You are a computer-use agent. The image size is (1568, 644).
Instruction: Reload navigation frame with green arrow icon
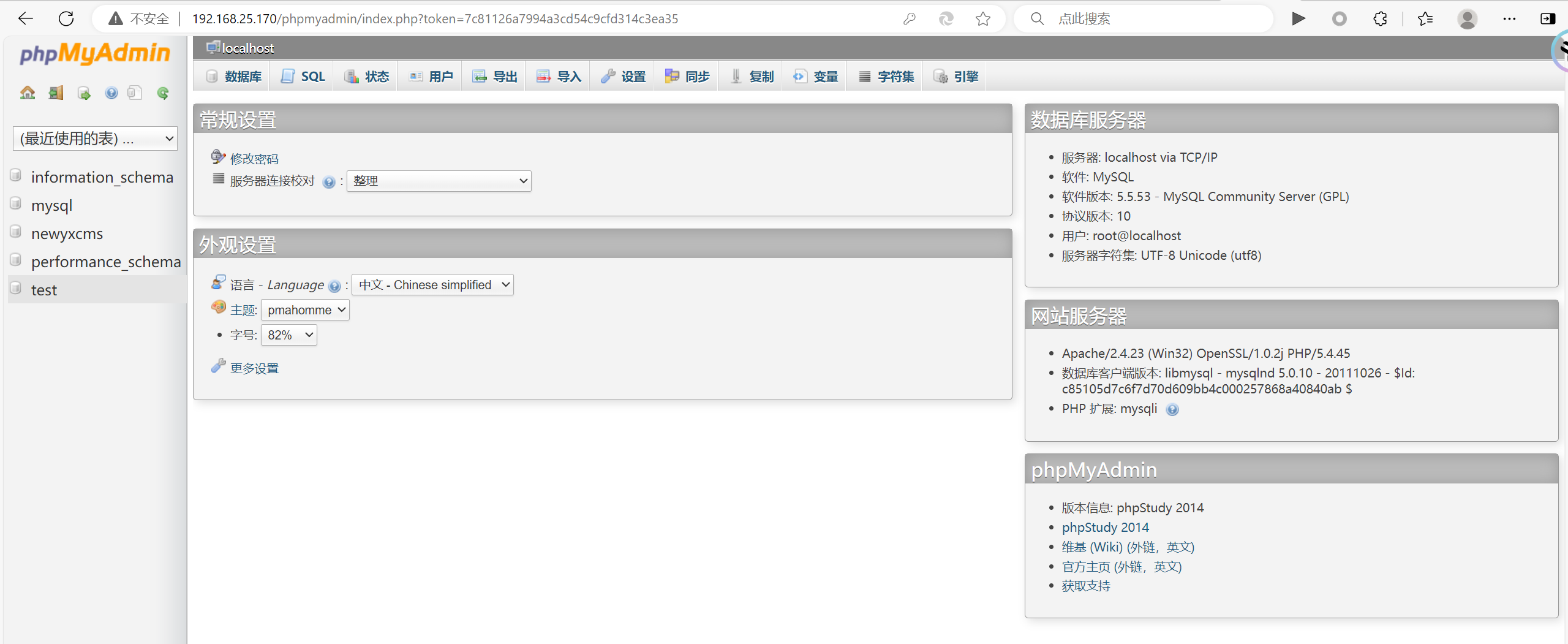163,93
